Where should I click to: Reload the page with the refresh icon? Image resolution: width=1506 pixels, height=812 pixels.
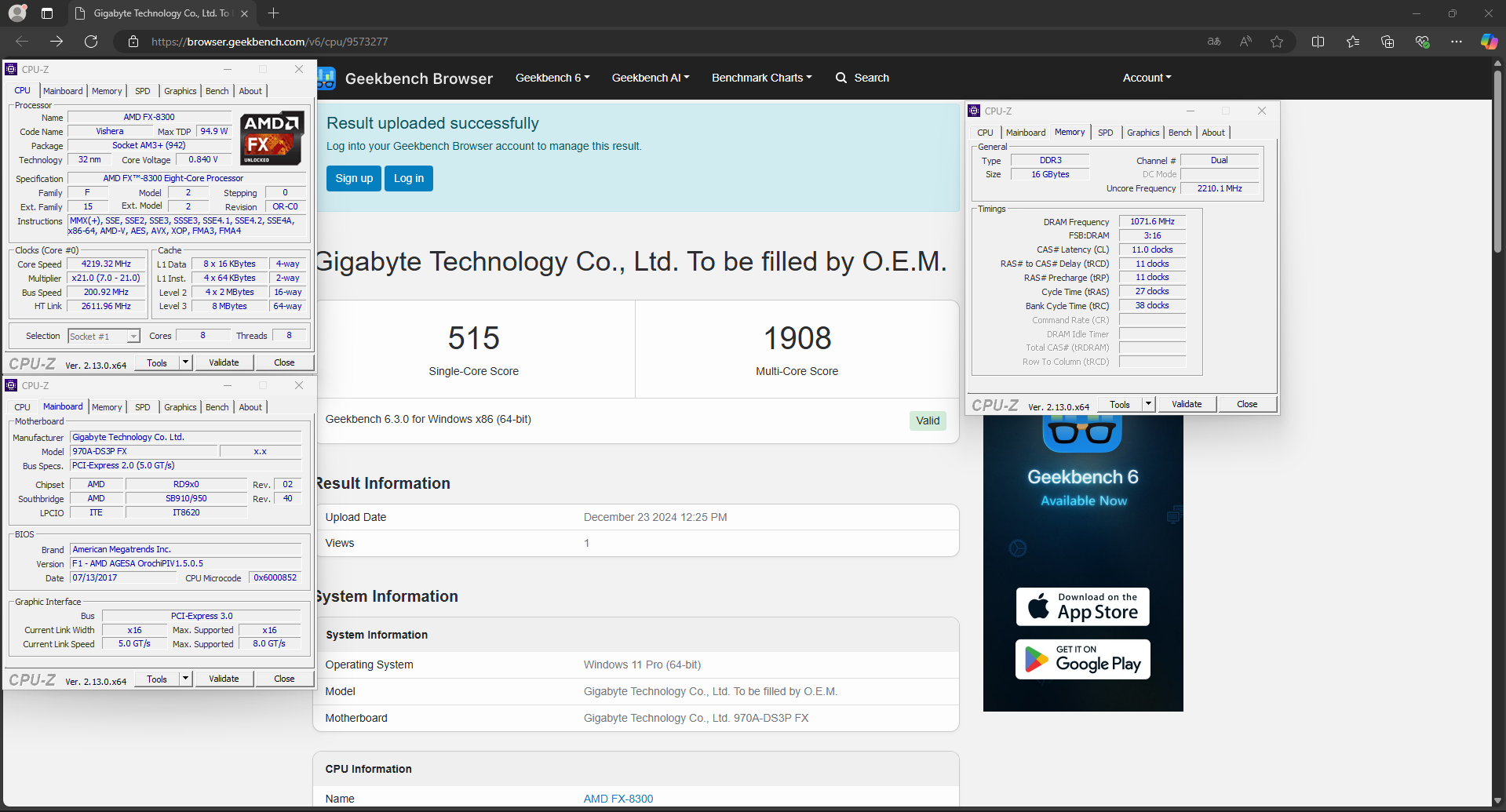pos(91,42)
